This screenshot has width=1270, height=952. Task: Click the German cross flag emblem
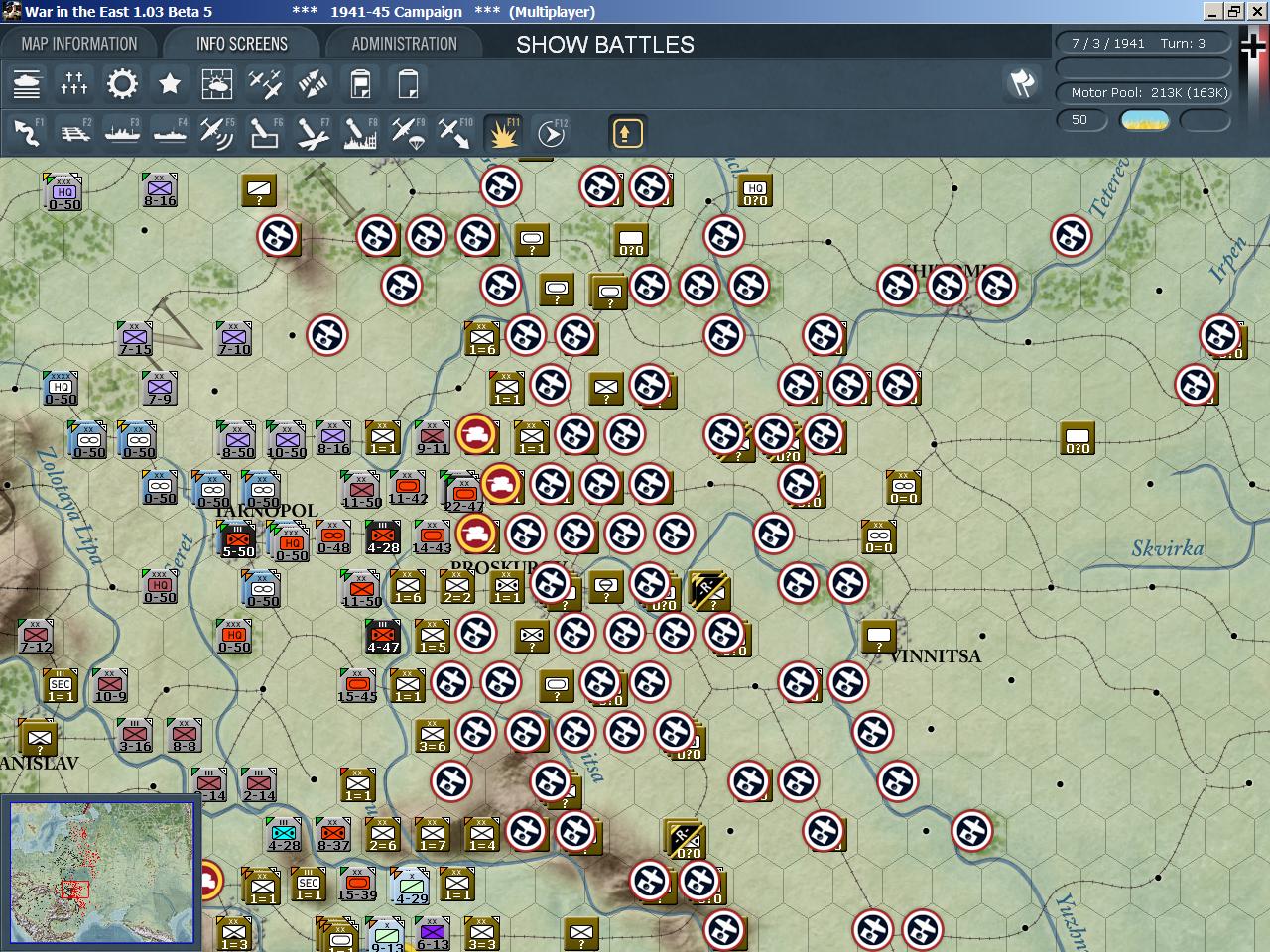[x=1253, y=46]
